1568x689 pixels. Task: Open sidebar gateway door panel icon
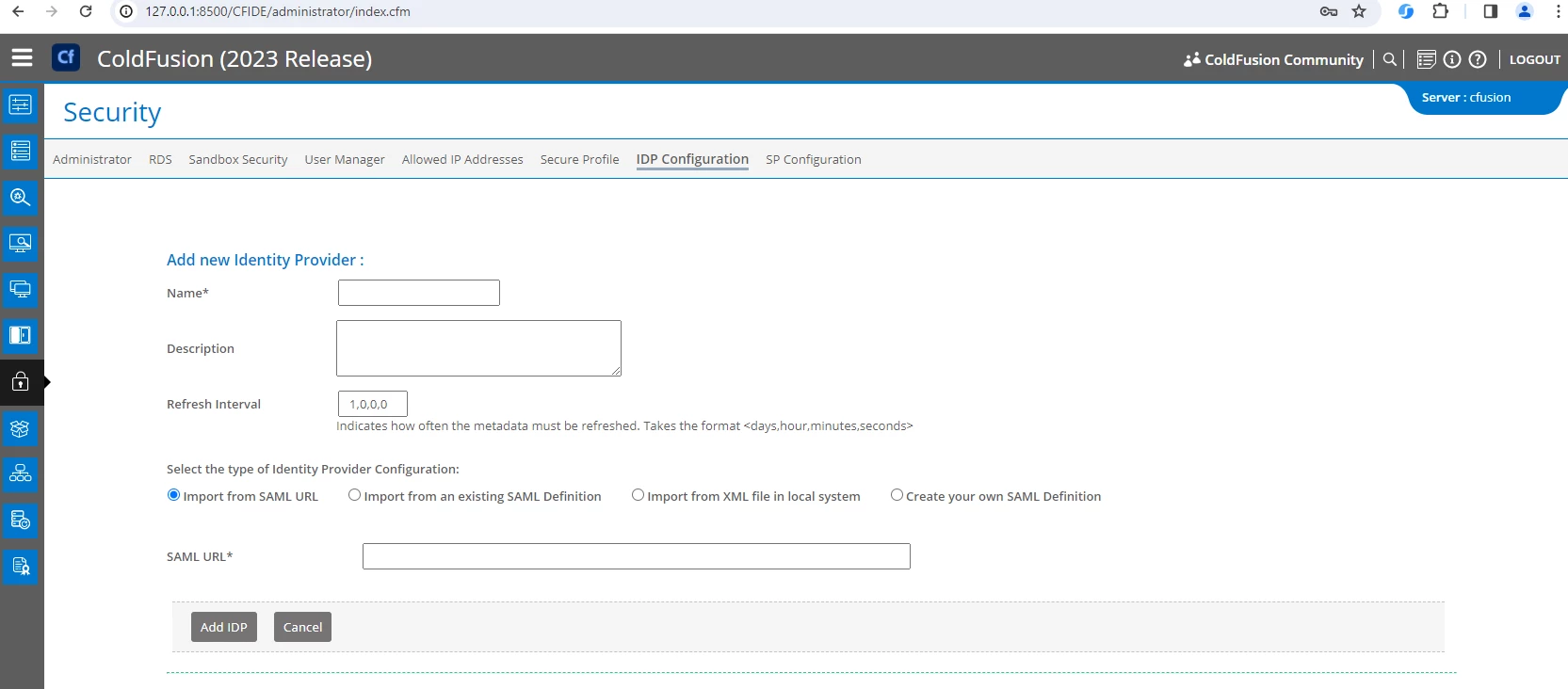tap(21, 335)
